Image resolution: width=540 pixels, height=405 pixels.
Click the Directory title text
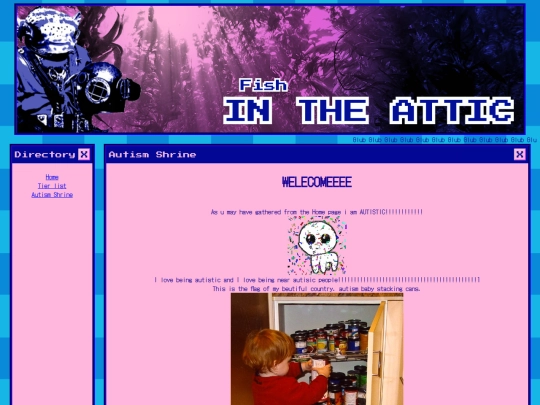[x=45, y=155]
